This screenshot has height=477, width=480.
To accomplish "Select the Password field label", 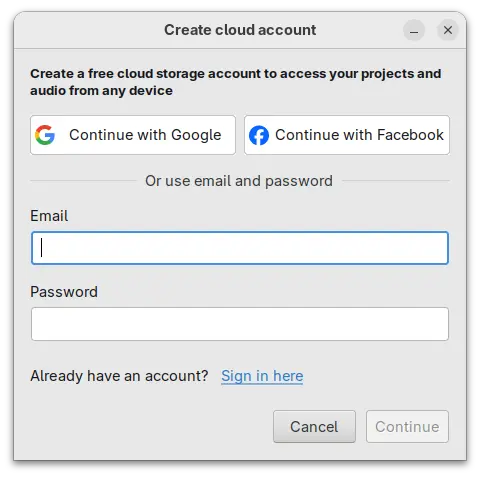I will pos(64,292).
